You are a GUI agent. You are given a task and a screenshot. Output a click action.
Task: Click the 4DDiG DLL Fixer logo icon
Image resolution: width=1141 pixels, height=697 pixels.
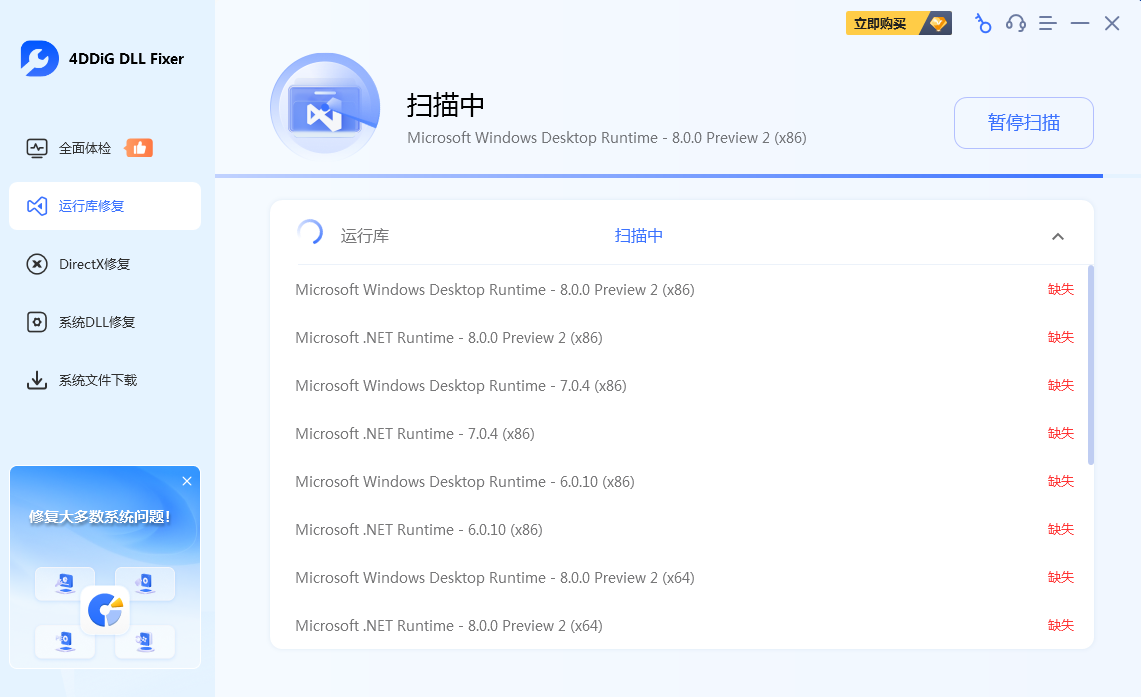coord(39,58)
